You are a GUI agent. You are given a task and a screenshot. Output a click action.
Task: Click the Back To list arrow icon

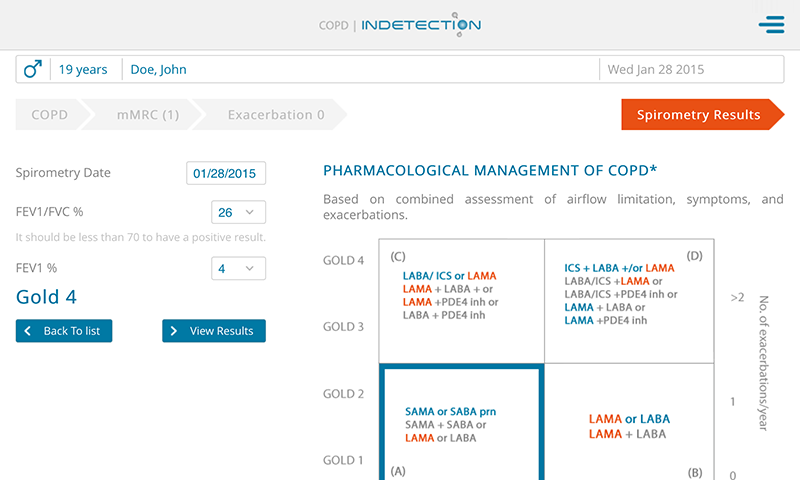(28, 331)
